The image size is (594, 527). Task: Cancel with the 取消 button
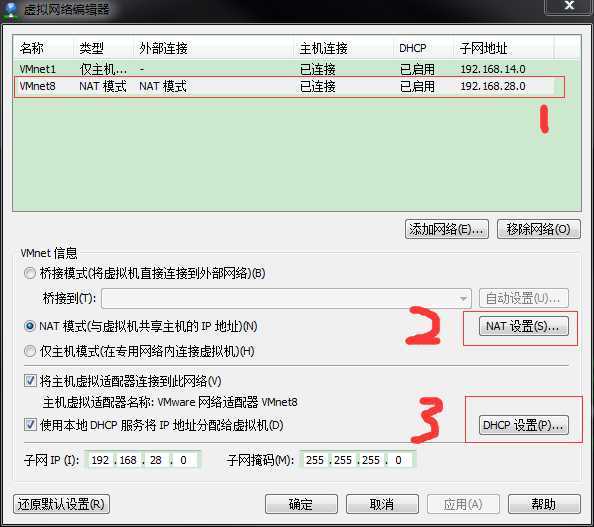pos(382,504)
